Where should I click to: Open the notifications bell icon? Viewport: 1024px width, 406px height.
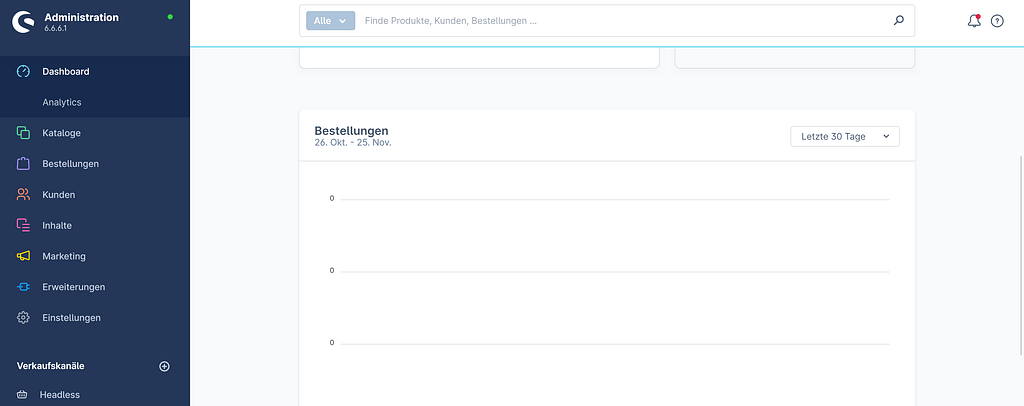click(974, 20)
